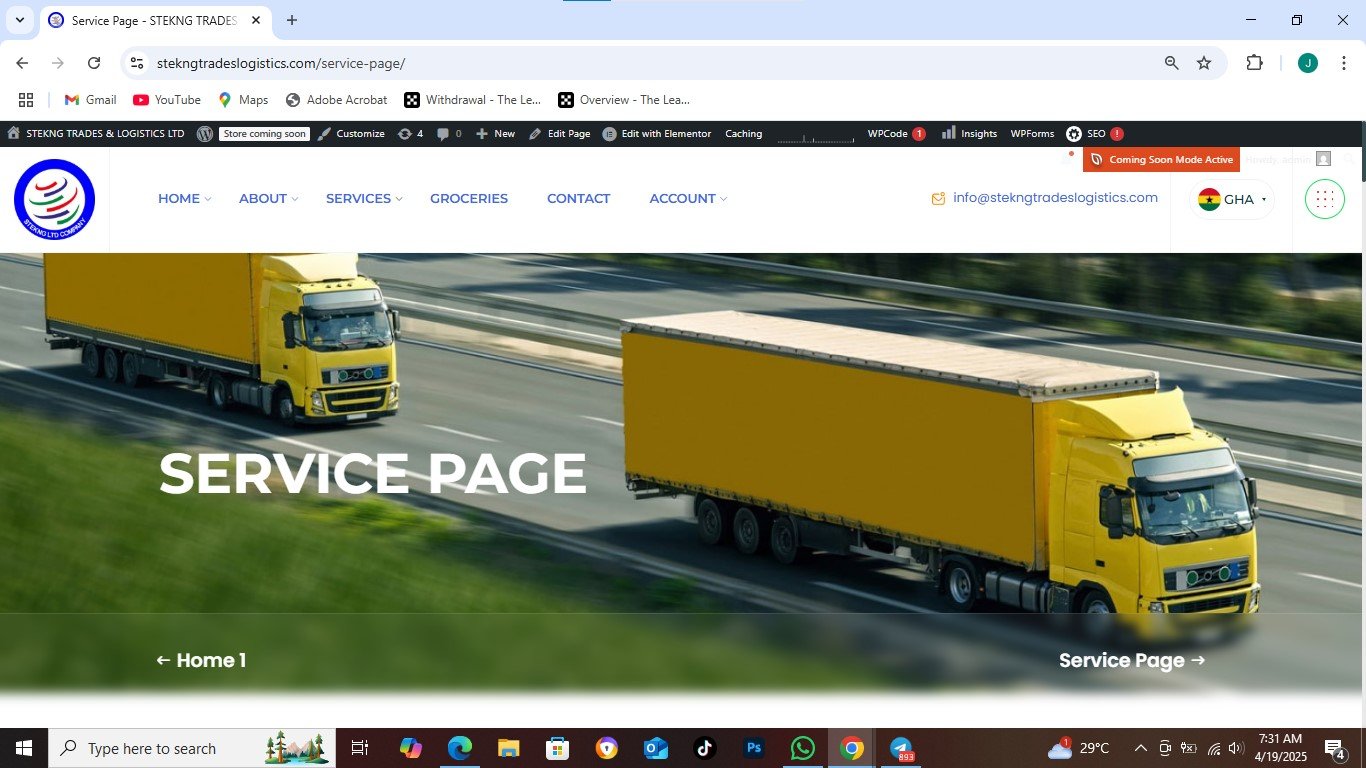The image size is (1366, 768).
Task: Open Chrome Extensions puzzle icon
Action: tap(1254, 63)
